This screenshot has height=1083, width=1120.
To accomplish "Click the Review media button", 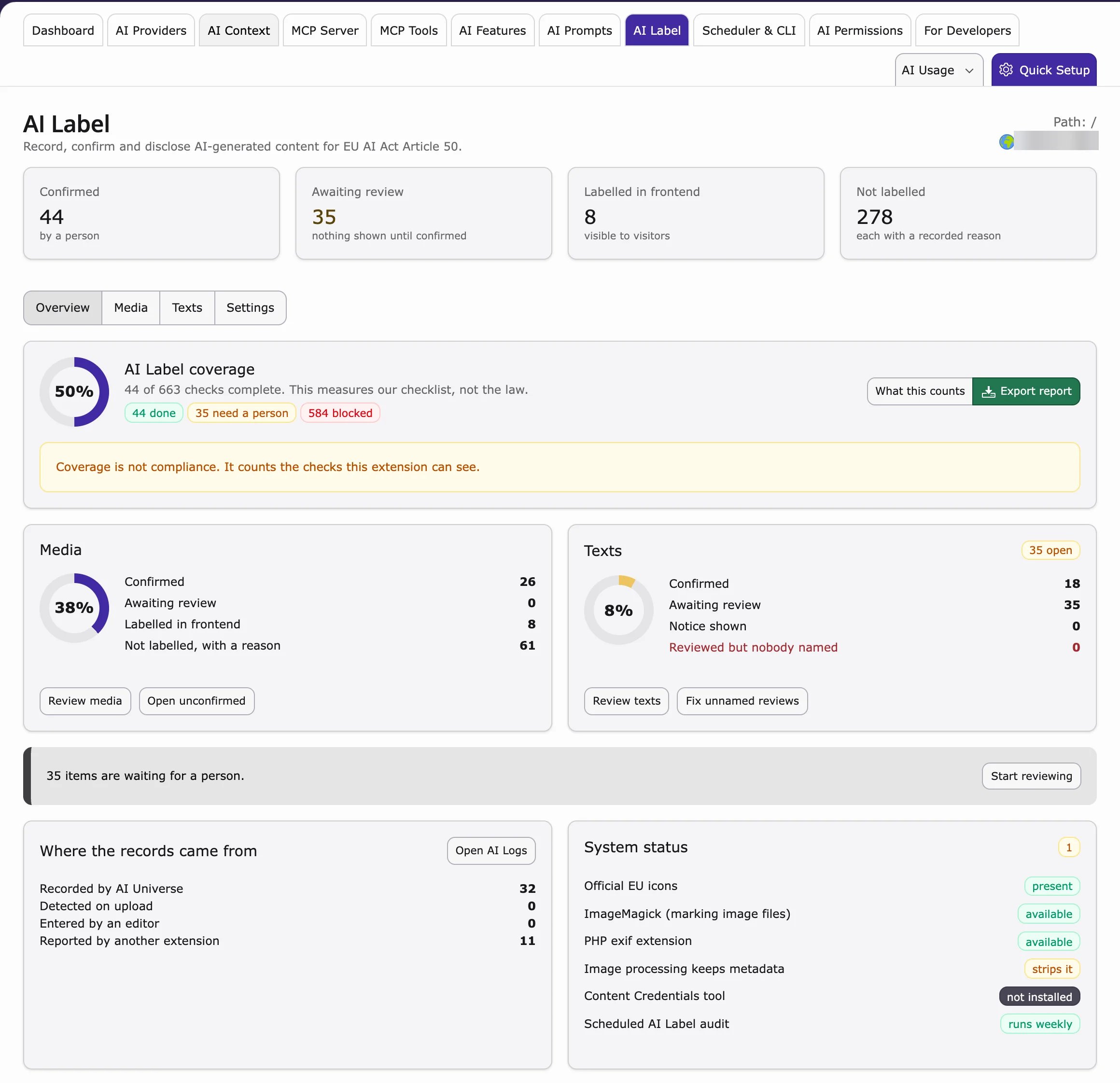I will (x=85, y=701).
